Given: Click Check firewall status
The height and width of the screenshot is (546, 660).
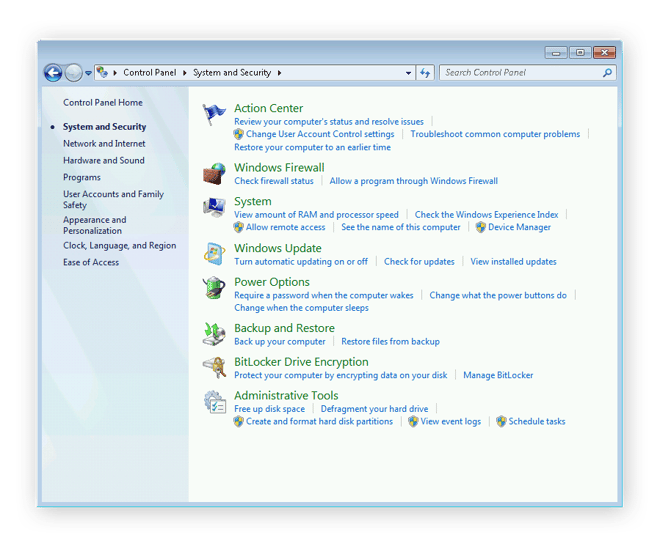Looking at the screenshot, I should coord(274,181).
